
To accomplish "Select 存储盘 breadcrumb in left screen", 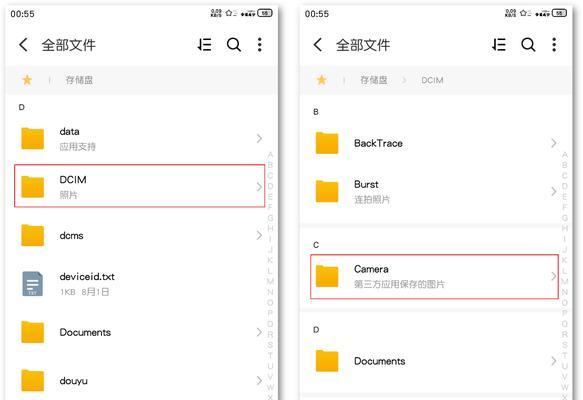I will click(79, 80).
